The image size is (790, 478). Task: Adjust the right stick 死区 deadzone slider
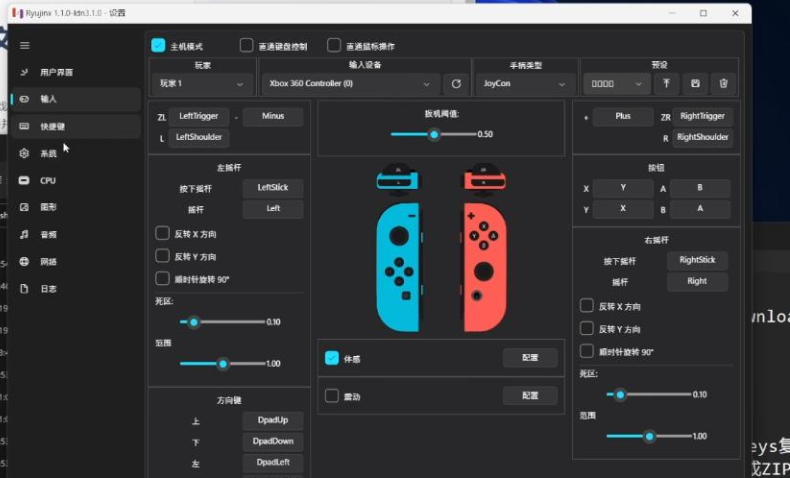point(649,394)
